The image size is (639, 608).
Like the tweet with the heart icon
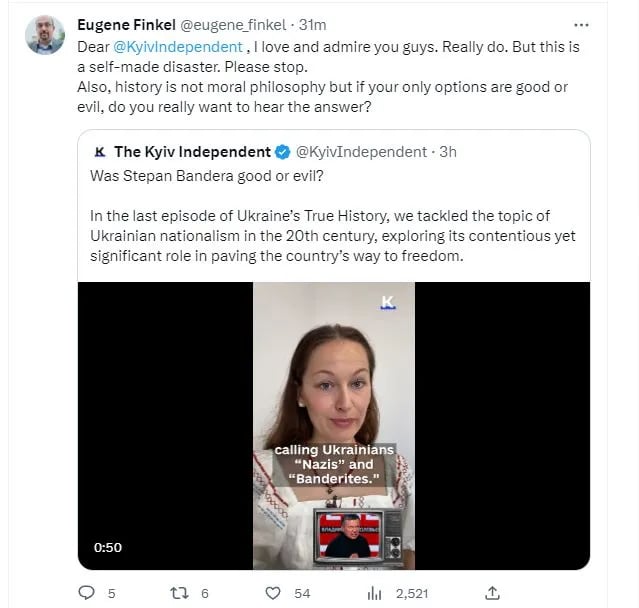tap(273, 593)
